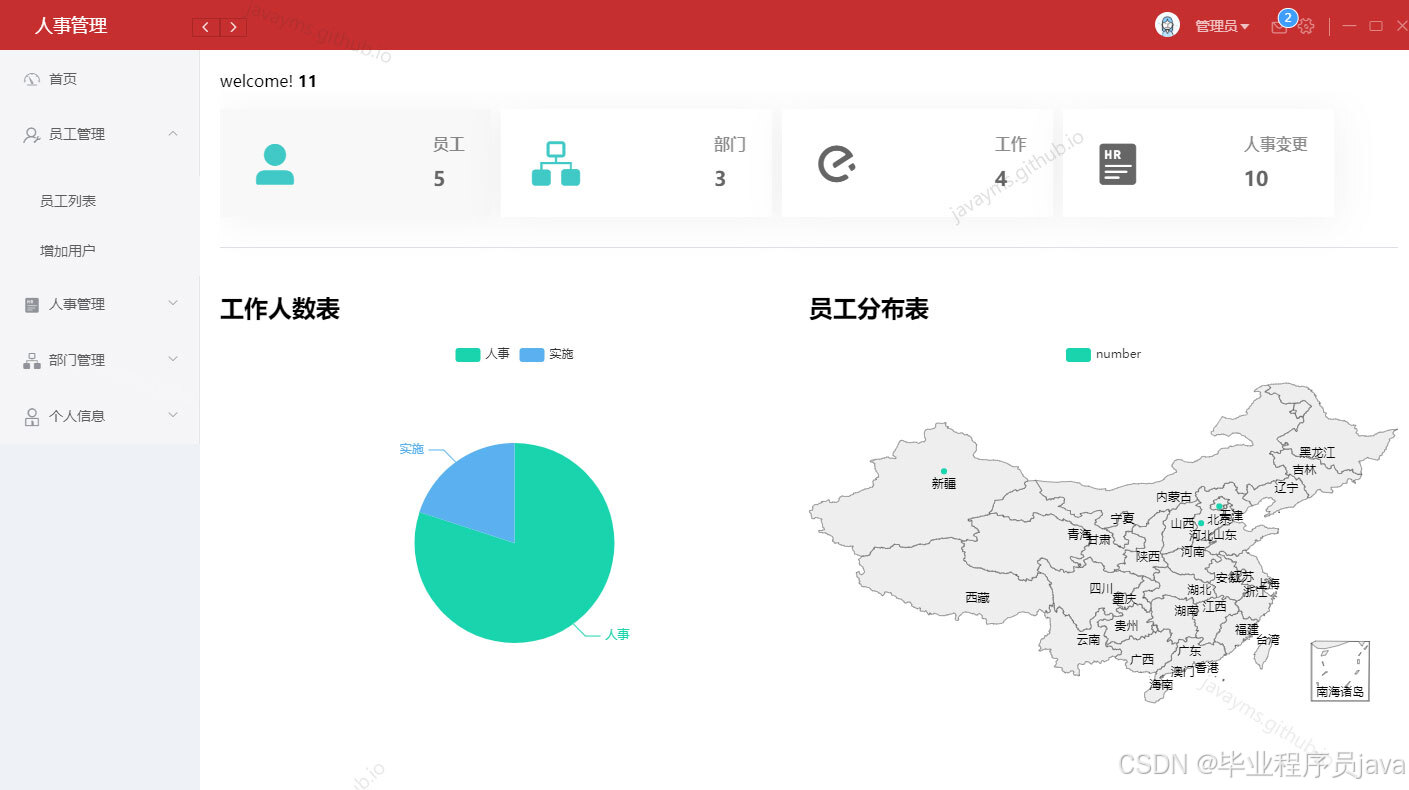
Task: Expand the 部门管理 submenu chevron
Action: click(173, 359)
